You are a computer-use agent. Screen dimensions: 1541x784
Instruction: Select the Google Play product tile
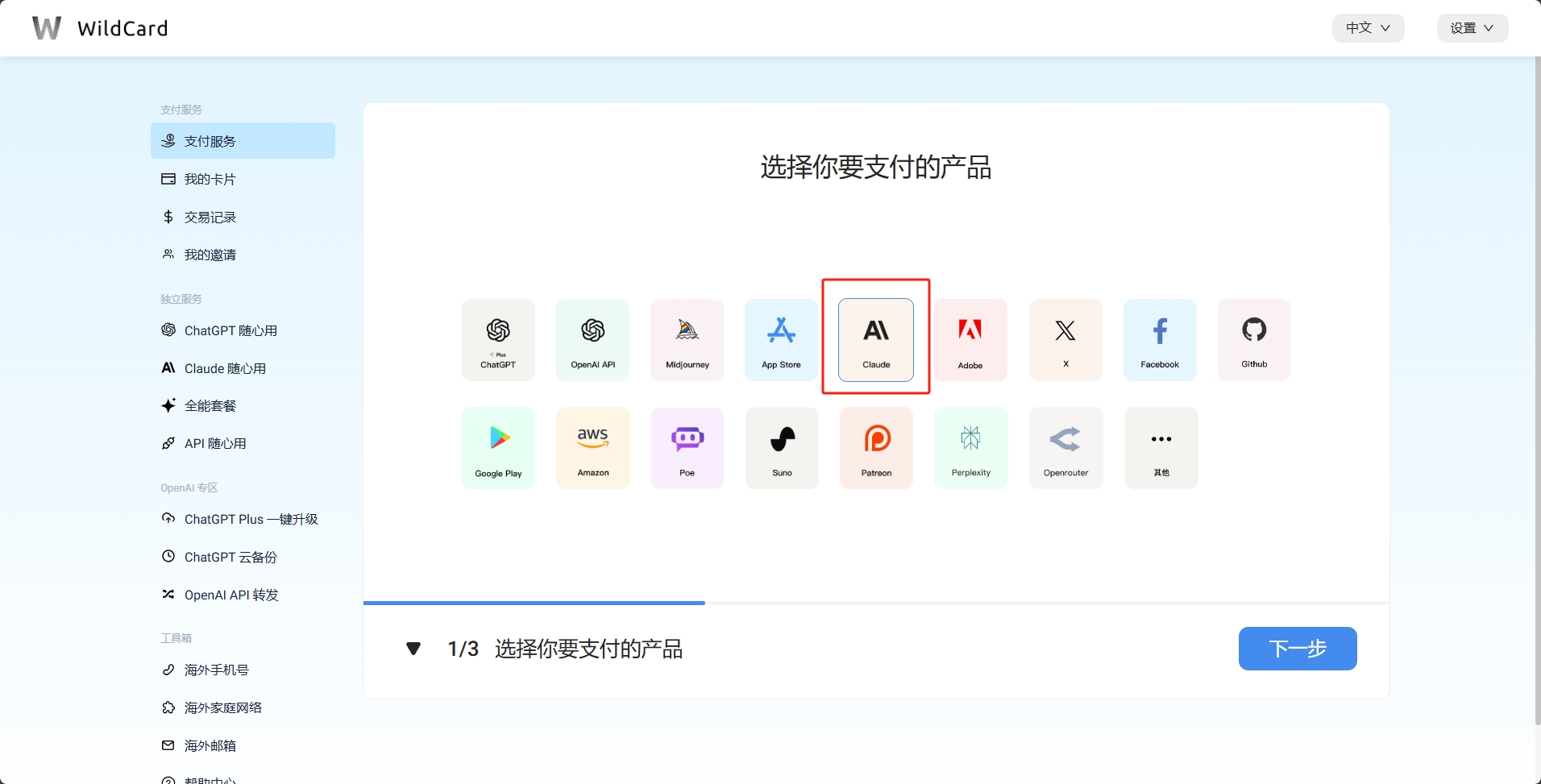pyautogui.click(x=498, y=448)
